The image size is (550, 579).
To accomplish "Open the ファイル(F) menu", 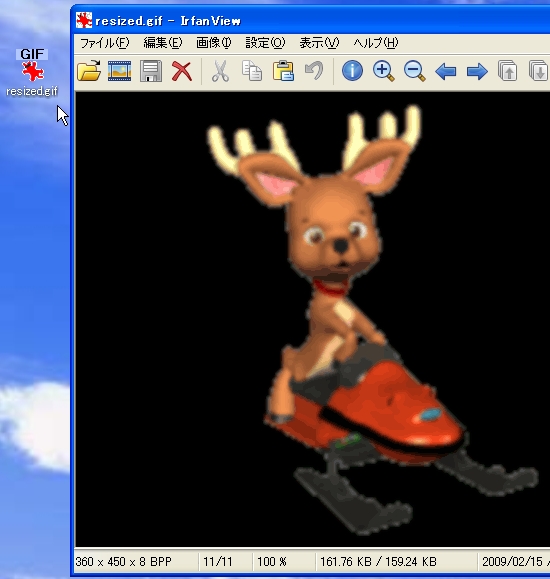I will click(x=105, y=43).
